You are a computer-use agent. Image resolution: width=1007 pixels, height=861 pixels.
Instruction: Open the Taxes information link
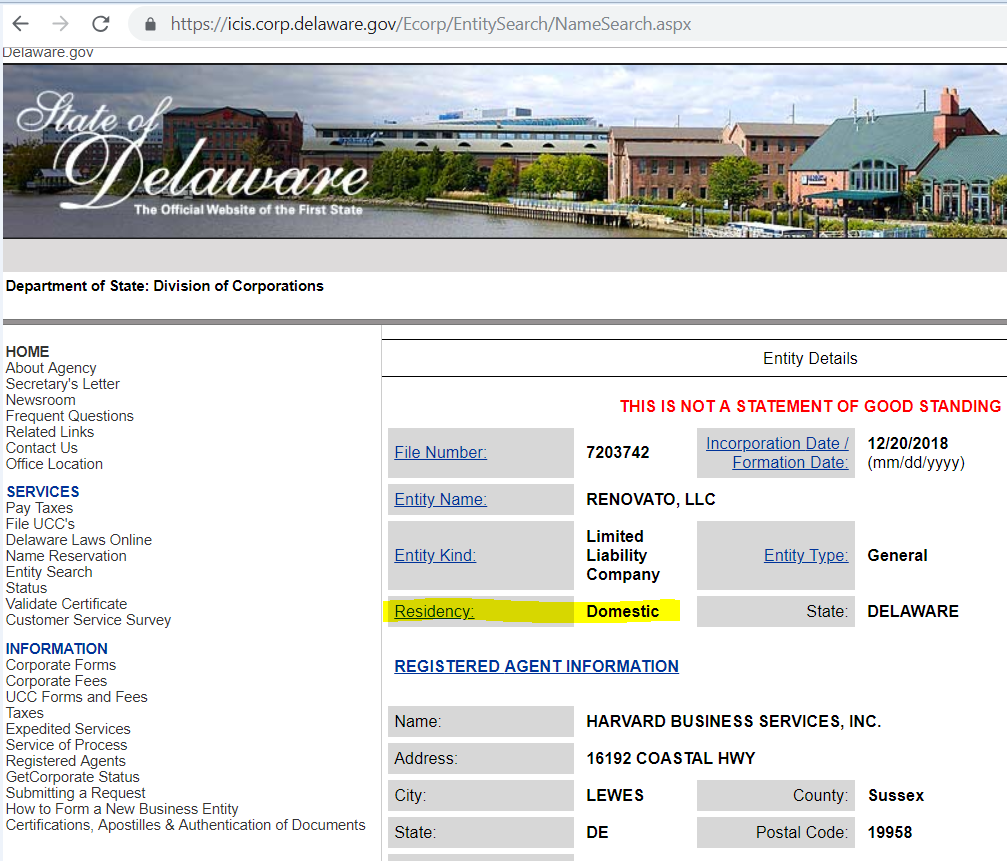(x=24, y=713)
